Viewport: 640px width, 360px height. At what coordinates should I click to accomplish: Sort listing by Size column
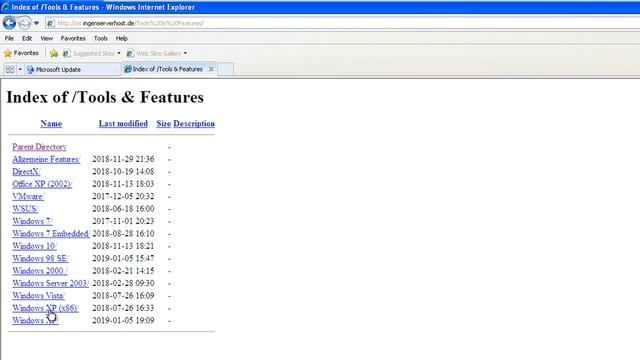[164, 124]
